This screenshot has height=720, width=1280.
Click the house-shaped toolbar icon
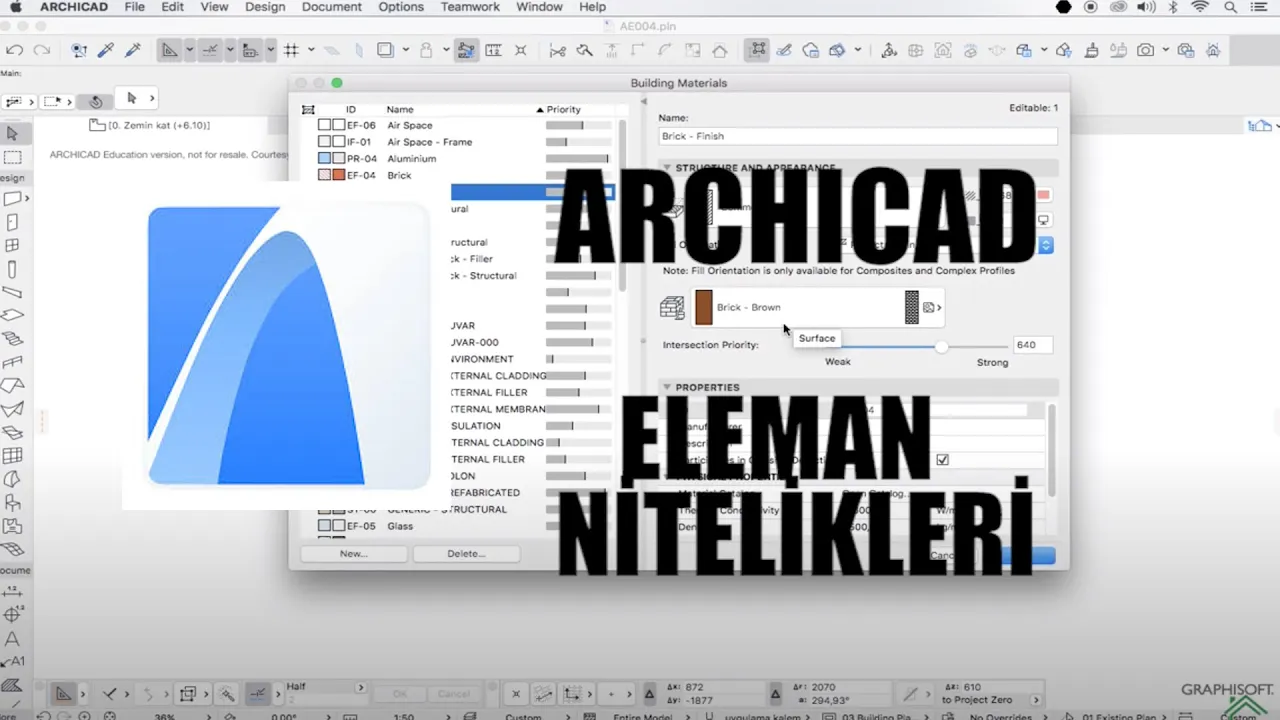(x=720, y=51)
